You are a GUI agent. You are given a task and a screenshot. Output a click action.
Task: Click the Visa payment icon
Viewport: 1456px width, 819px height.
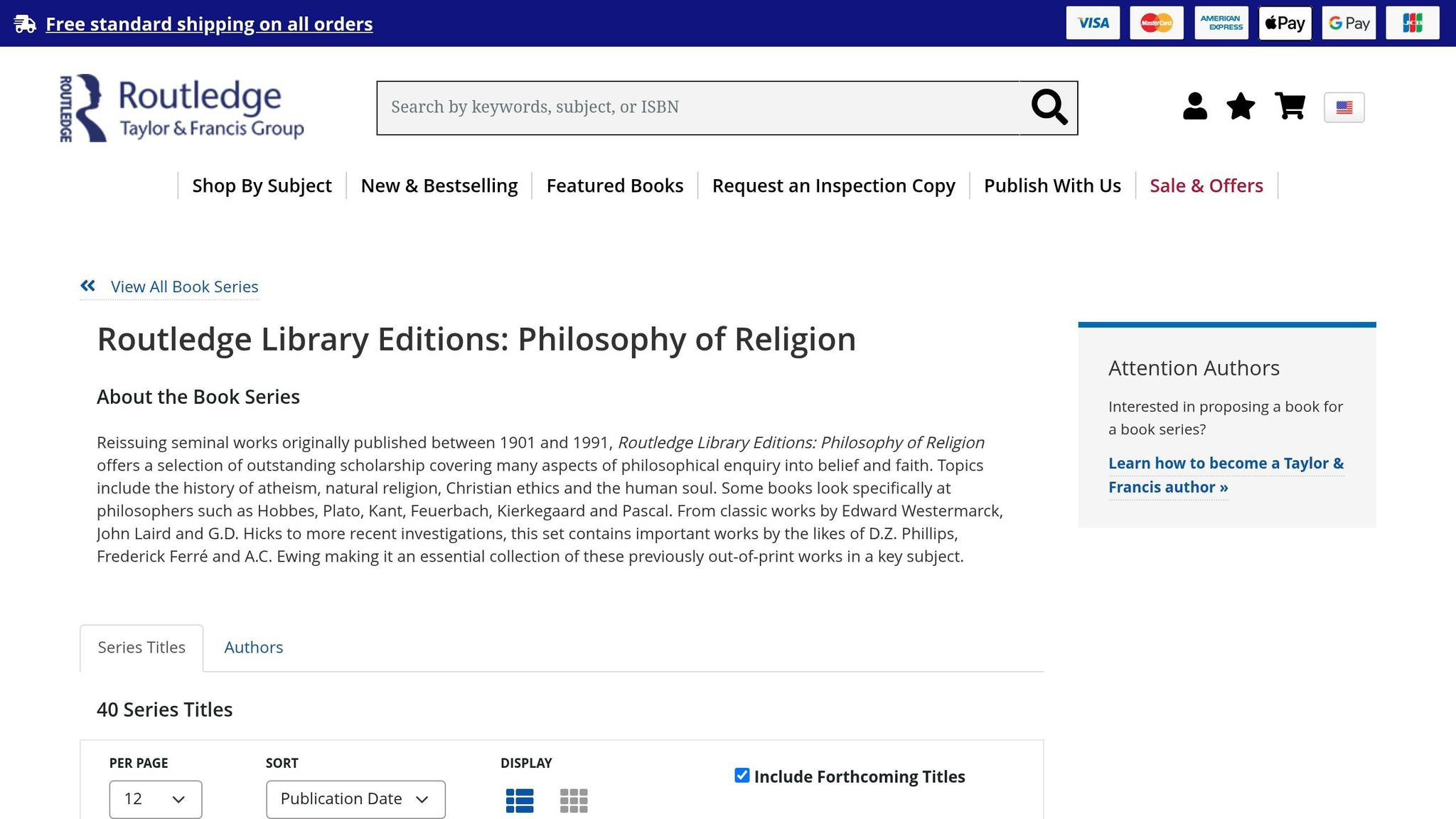click(x=1093, y=23)
